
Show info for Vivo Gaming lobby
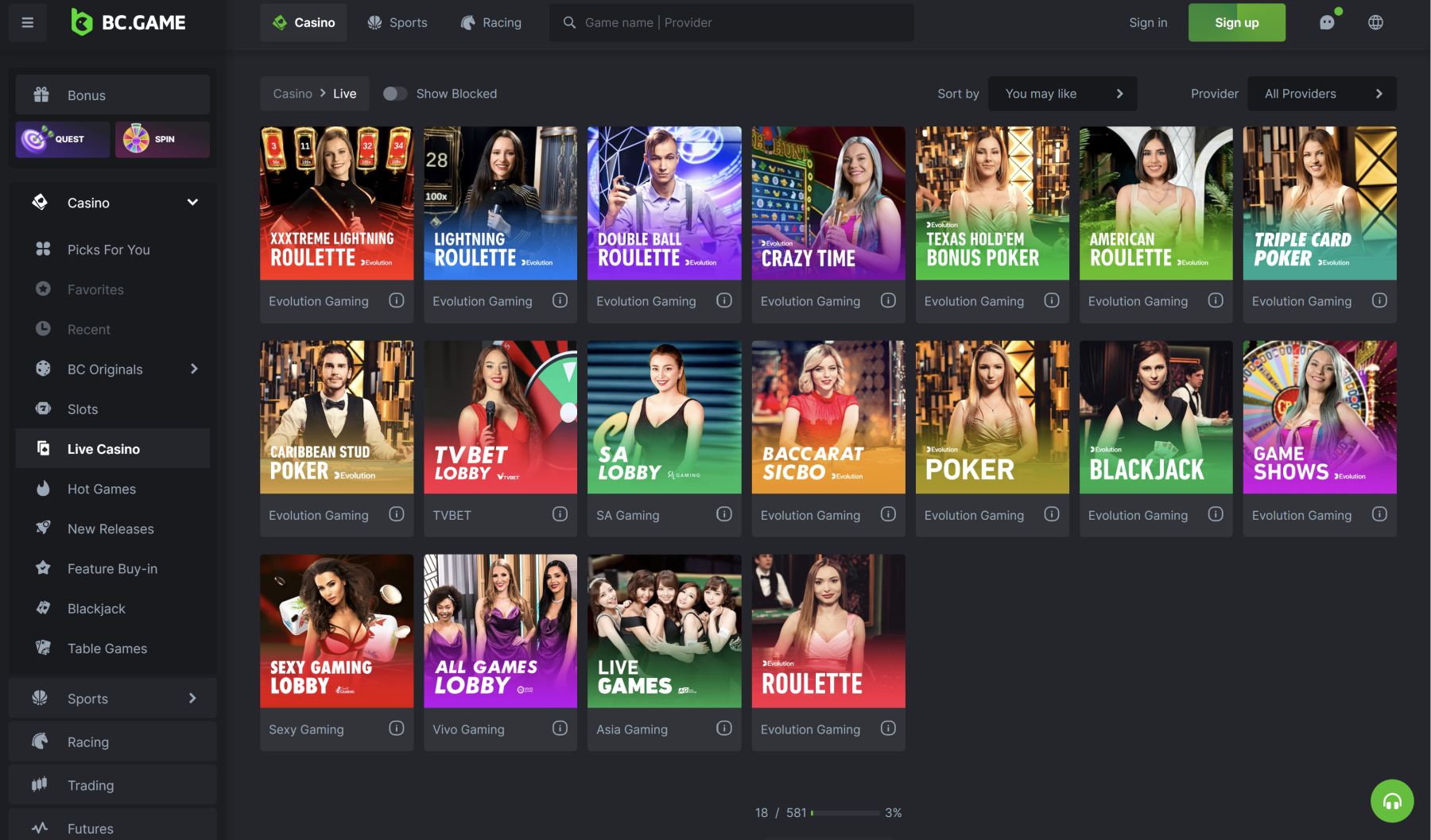click(560, 728)
